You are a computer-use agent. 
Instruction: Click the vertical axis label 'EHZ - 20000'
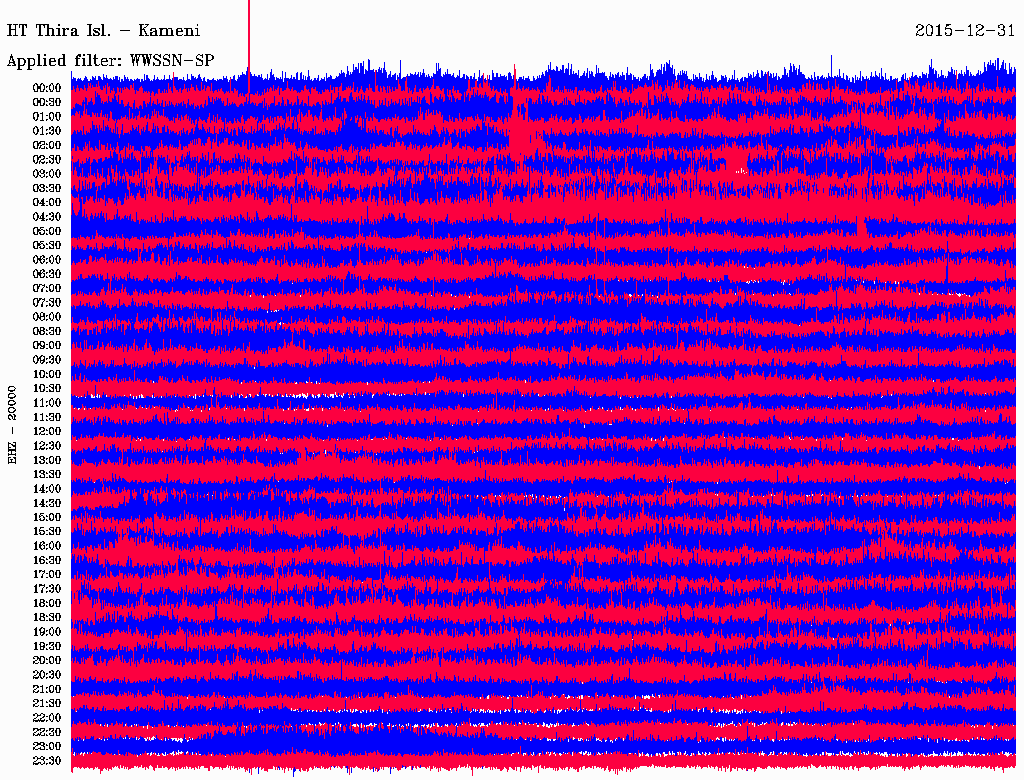pyautogui.click(x=12, y=425)
